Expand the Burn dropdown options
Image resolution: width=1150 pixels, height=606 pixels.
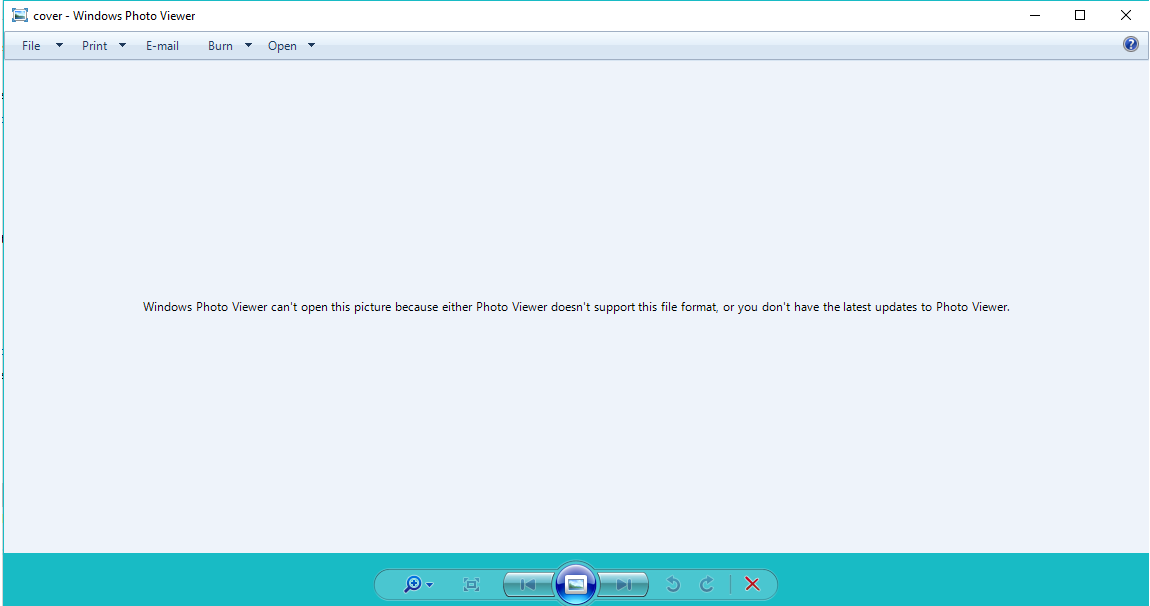(x=247, y=45)
